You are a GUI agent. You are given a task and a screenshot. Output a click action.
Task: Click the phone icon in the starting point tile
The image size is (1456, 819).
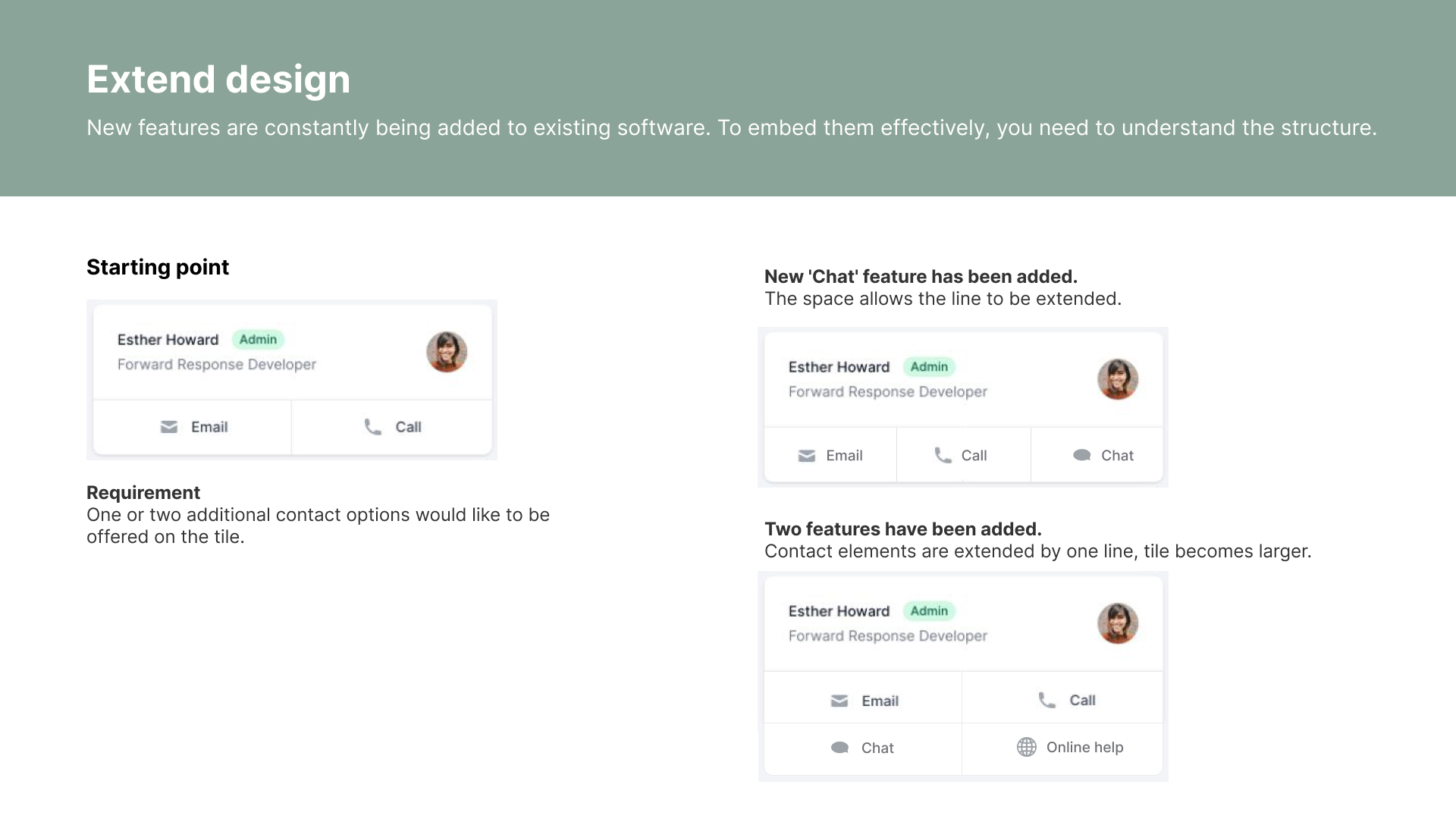pyautogui.click(x=372, y=427)
